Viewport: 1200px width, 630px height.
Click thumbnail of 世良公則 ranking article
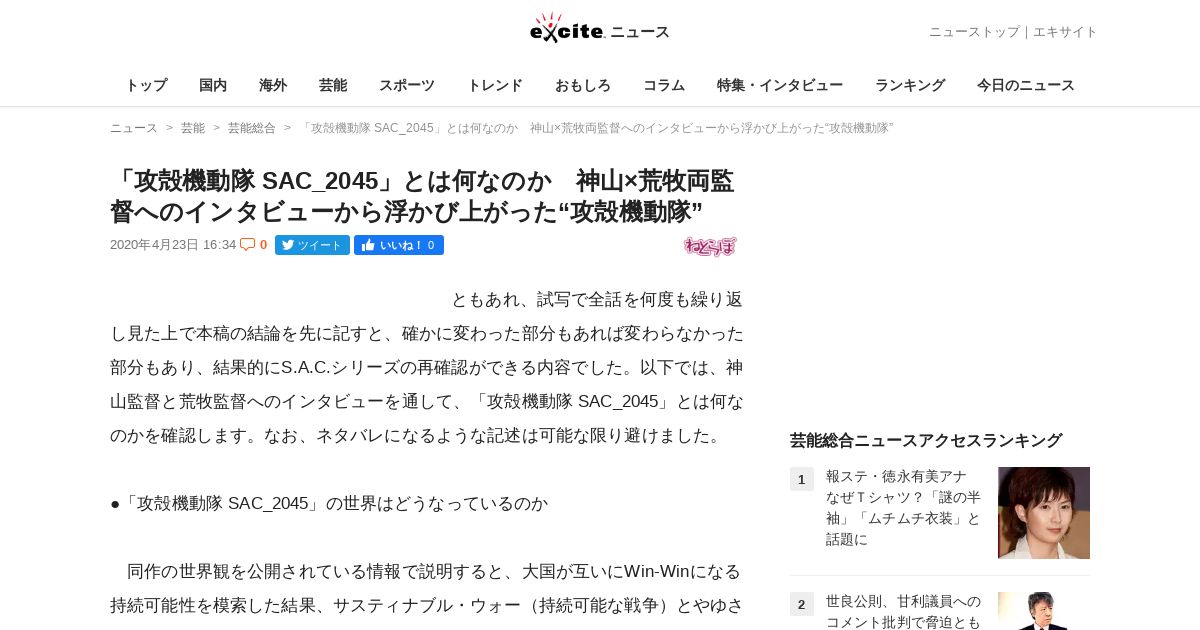1044,611
